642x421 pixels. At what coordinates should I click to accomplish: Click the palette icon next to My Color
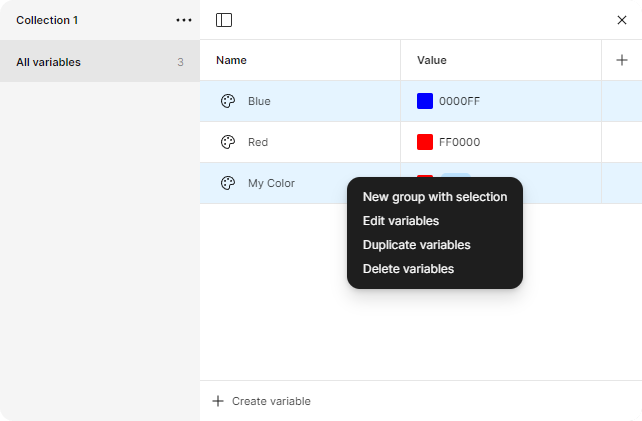(x=228, y=183)
